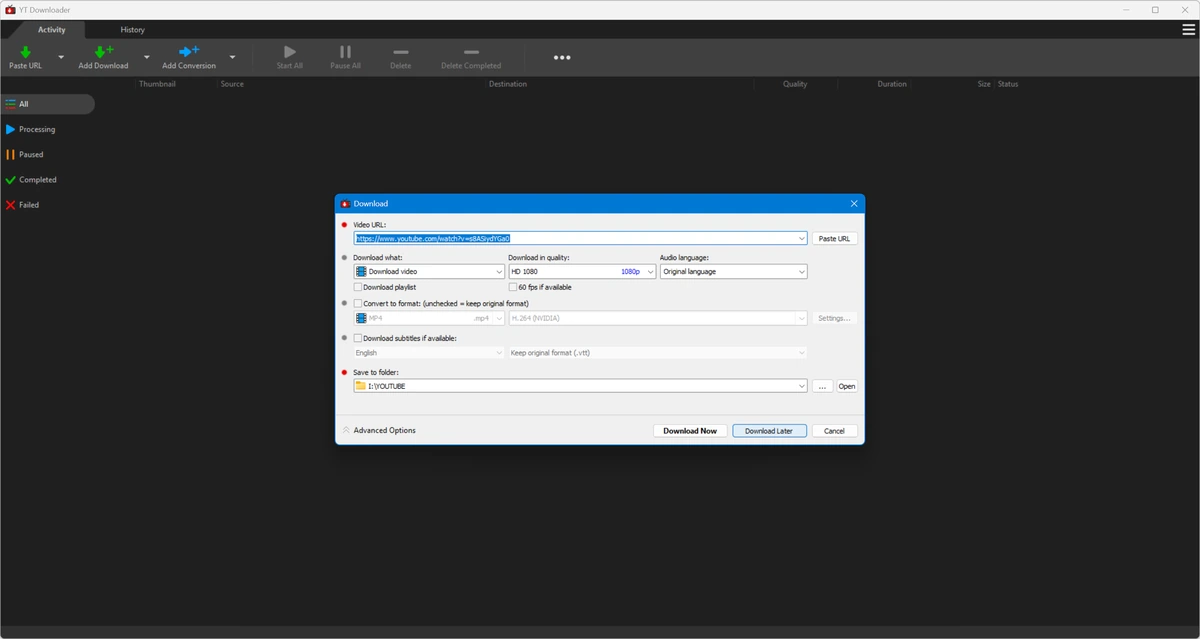Screen dimensions: 1200x639
Task: Click the Download Later button
Action: point(769,431)
